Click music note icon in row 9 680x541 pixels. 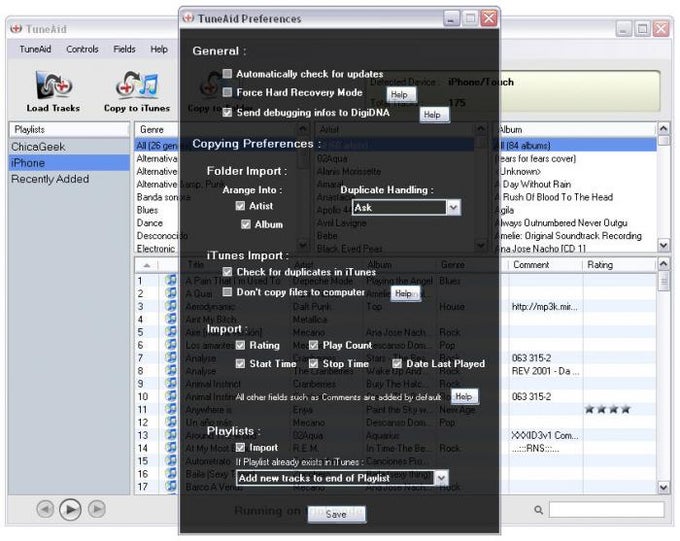coord(170,384)
